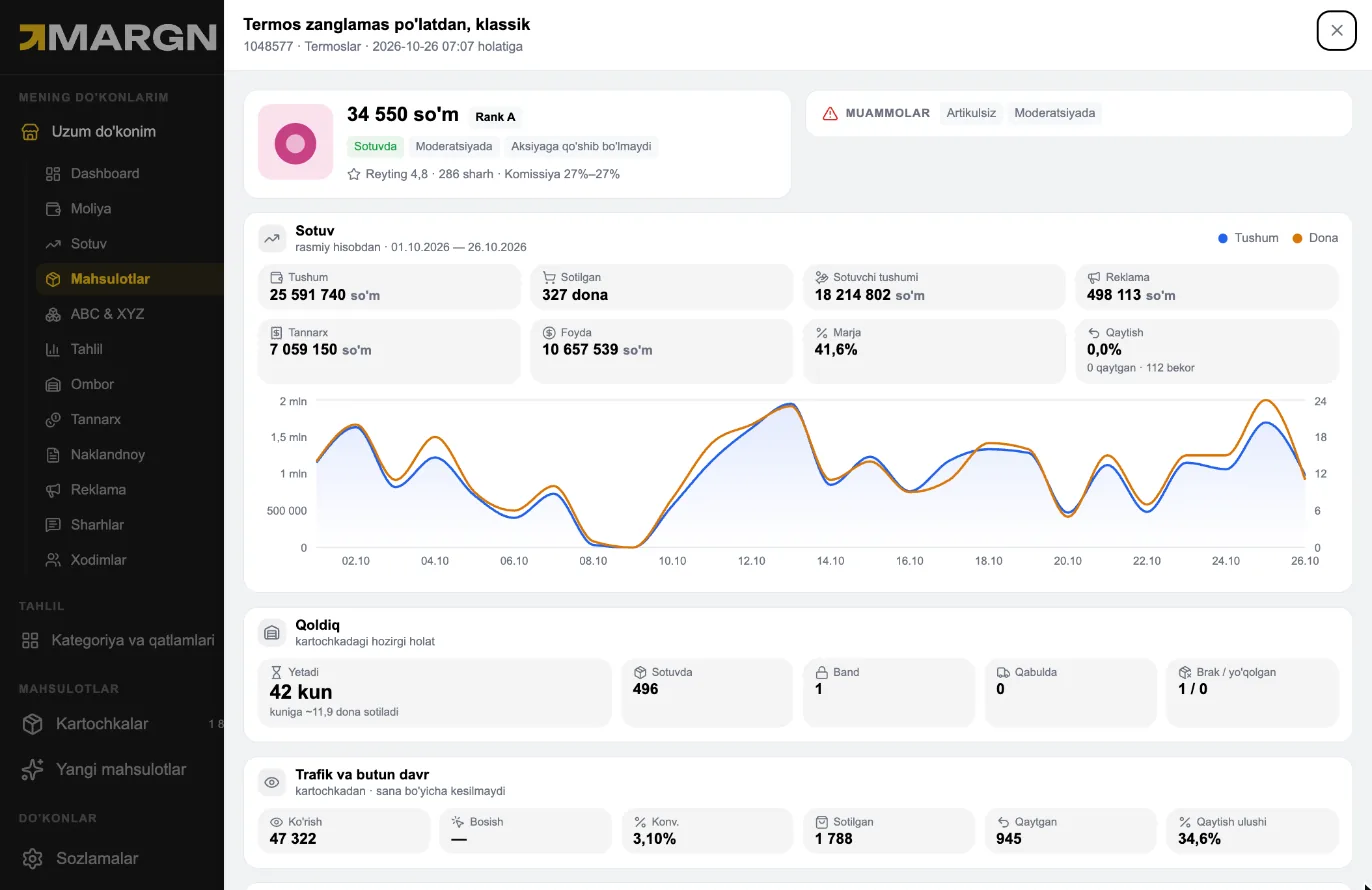Click Aksiyaga qo'shib bo'lmaydi tag
Viewport: 1372px width, 890px height.
tap(581, 146)
